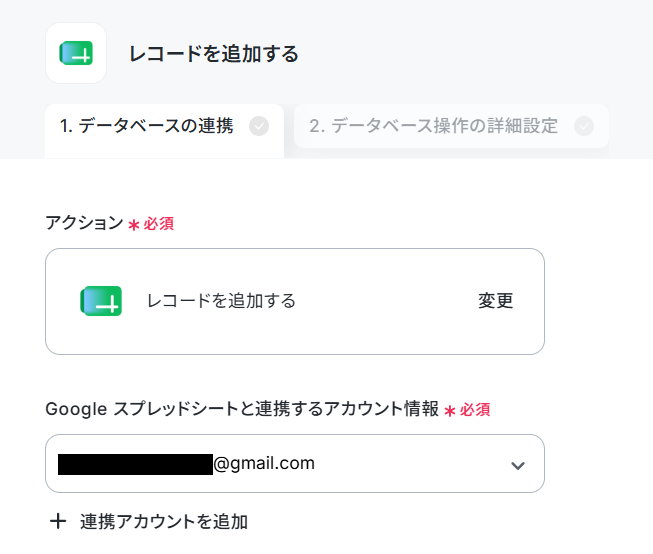Click the 変更 button in the action card
This screenshot has height=554, width=653.
(495, 301)
